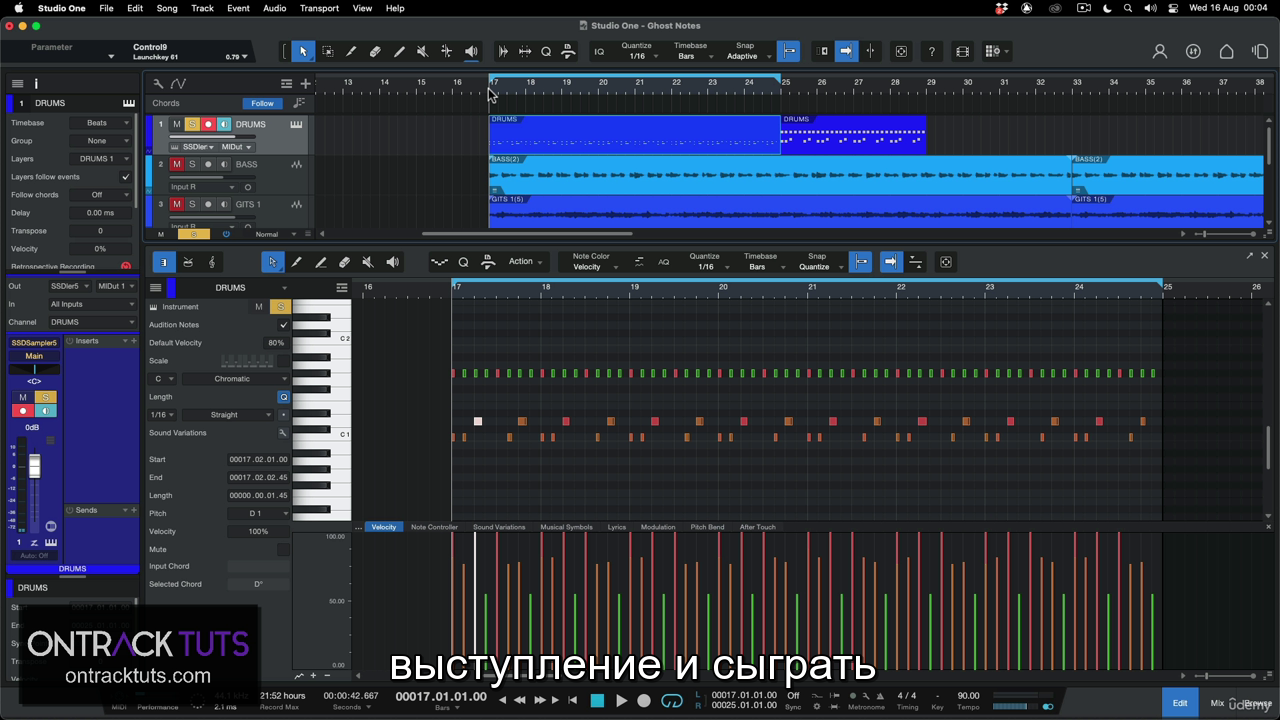Click the Follow chords button
The image size is (1280, 720).
point(262,103)
